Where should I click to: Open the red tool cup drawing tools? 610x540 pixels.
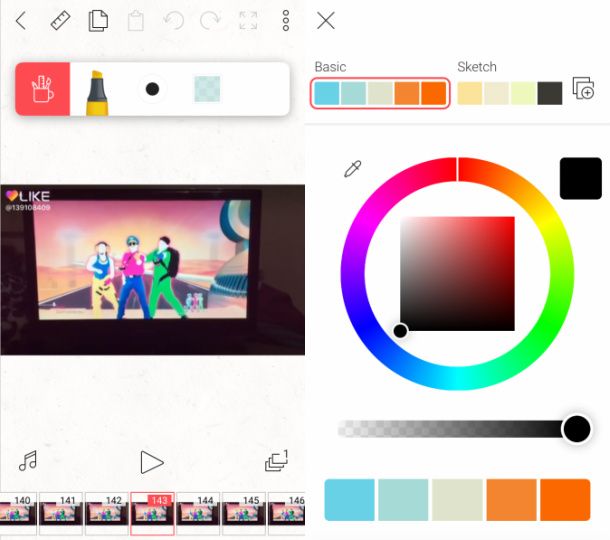(42, 89)
